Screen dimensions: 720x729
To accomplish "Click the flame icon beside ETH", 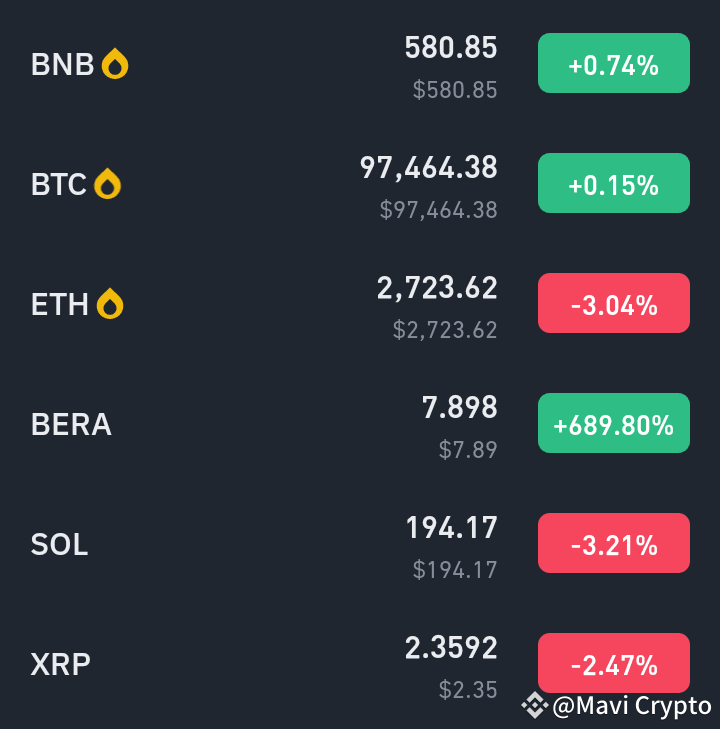I will coord(110,304).
